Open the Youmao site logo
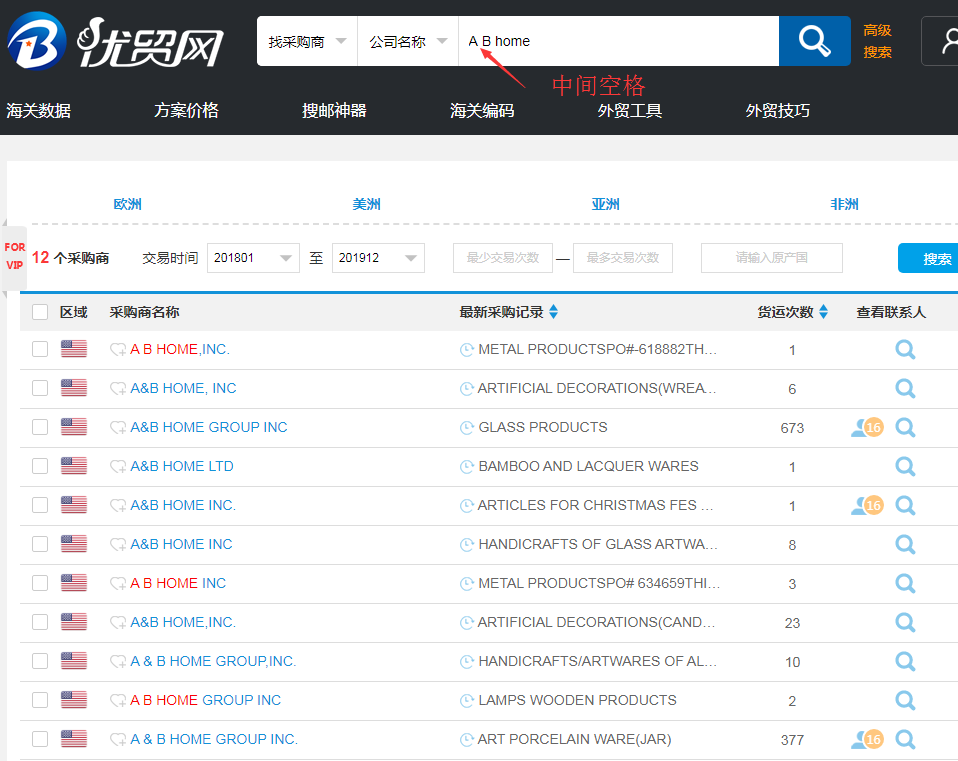Image resolution: width=958 pixels, height=761 pixels. click(115, 42)
